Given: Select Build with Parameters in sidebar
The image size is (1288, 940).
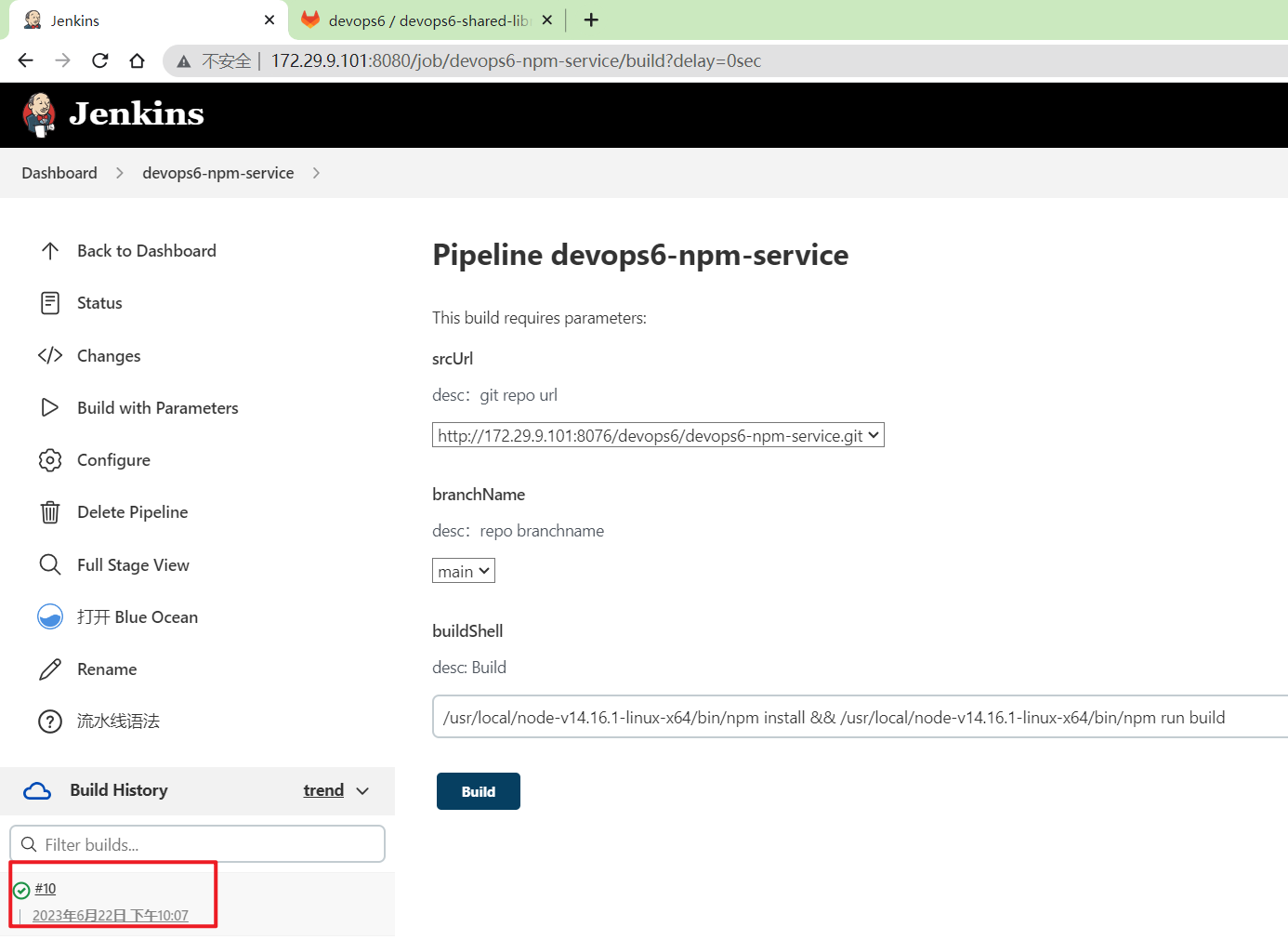Looking at the screenshot, I should 158,408.
